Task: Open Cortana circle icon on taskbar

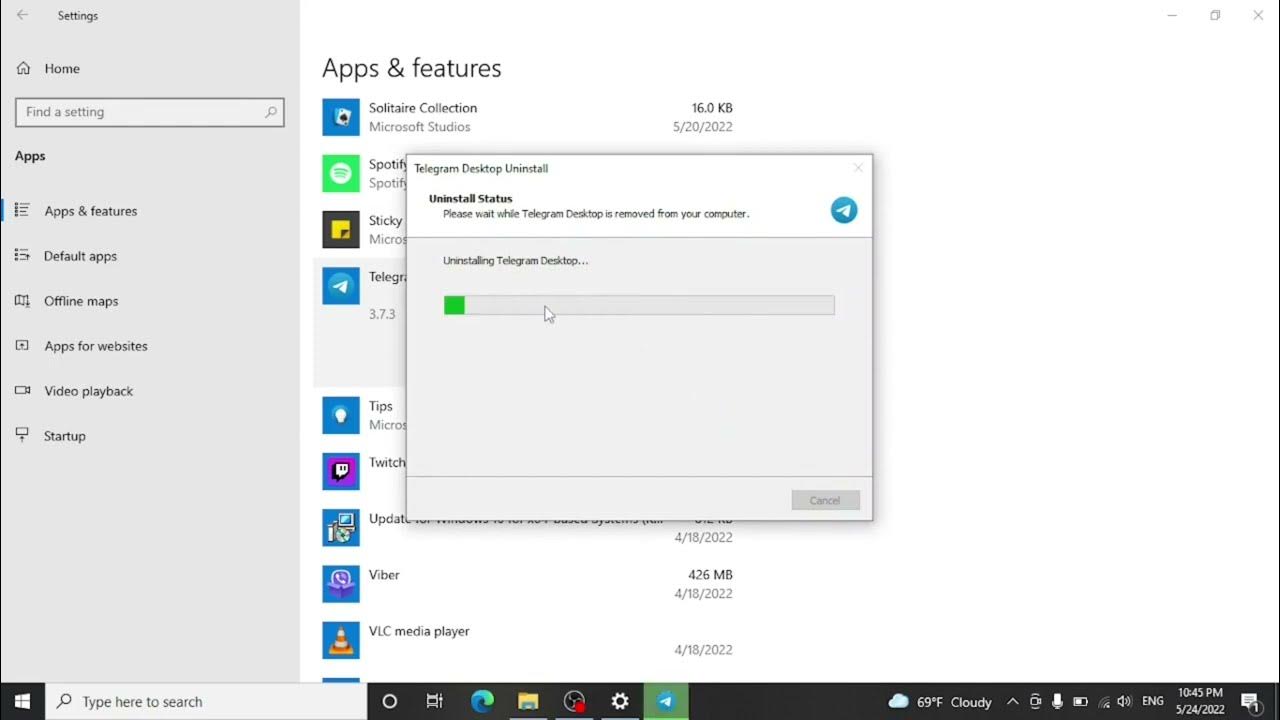Action: (390, 701)
